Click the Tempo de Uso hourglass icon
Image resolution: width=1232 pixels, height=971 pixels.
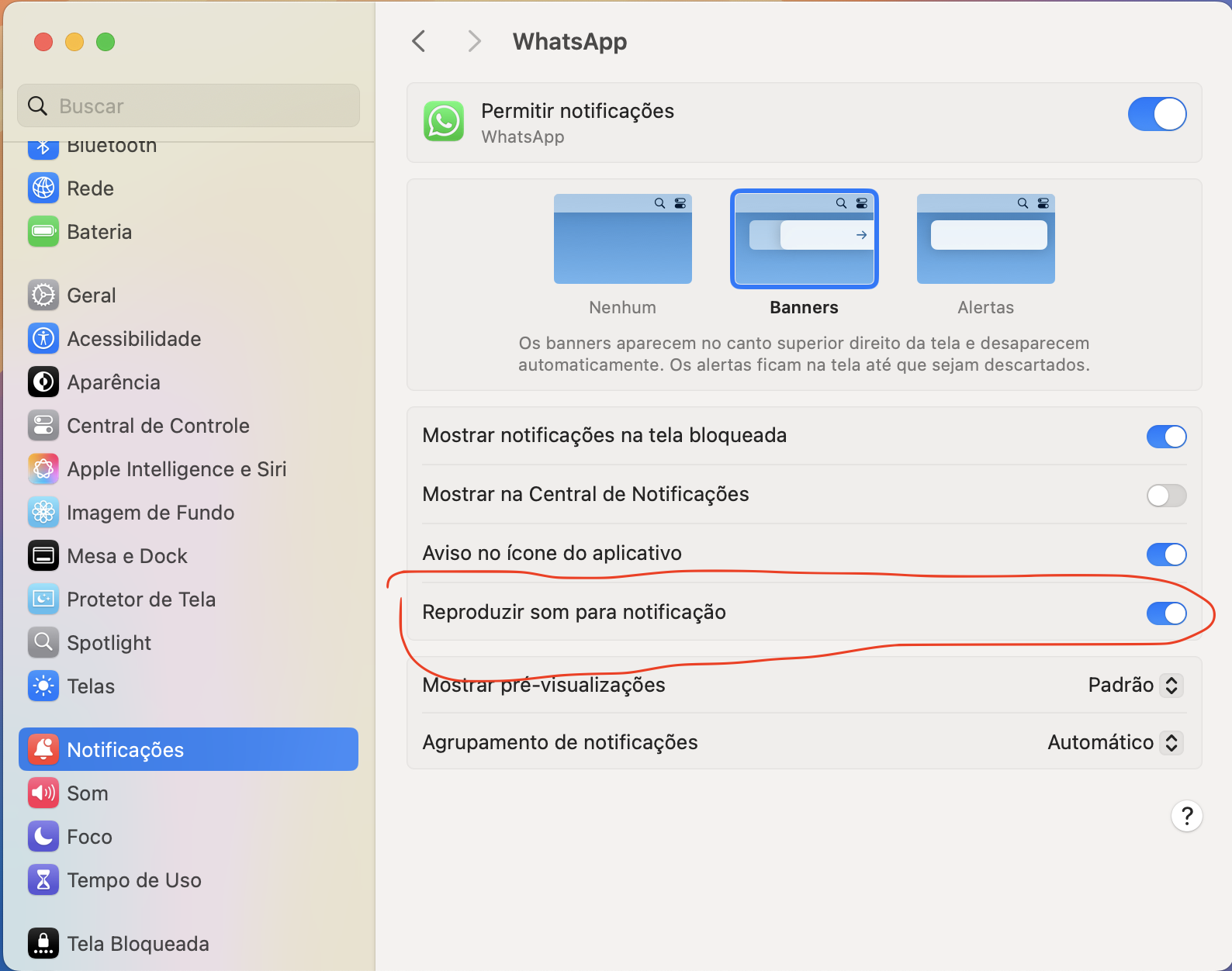(x=43, y=879)
